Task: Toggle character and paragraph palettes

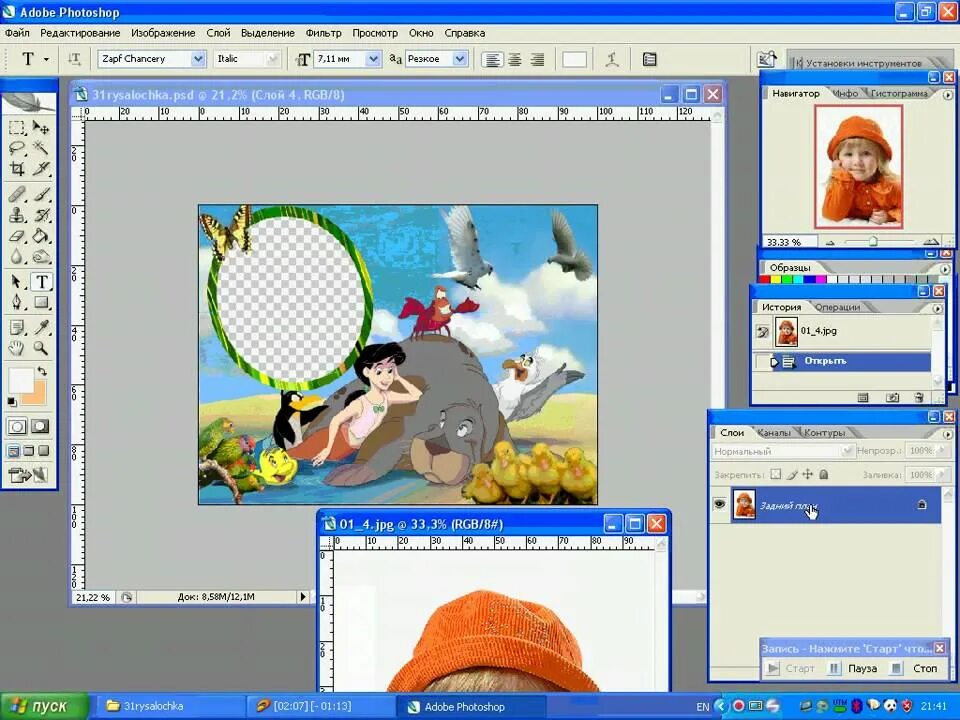Action: [x=650, y=59]
